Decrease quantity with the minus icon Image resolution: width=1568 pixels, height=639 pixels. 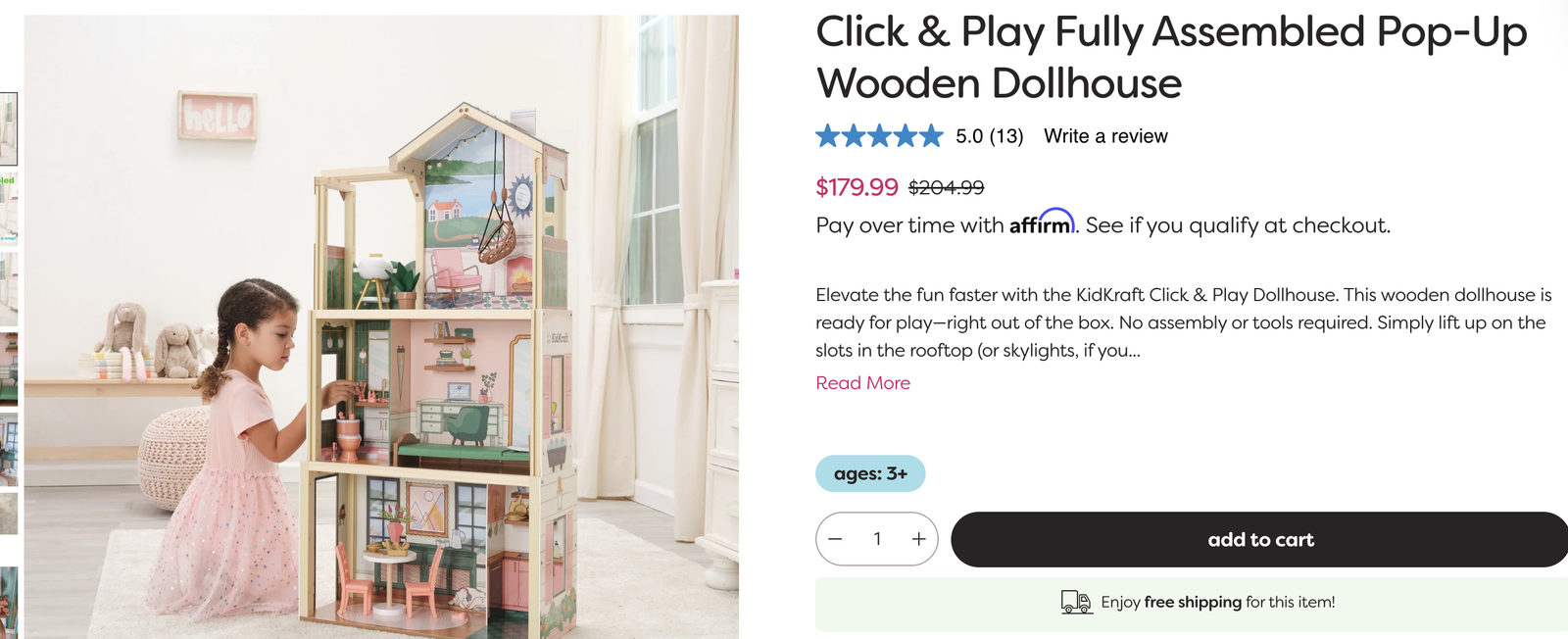click(x=835, y=539)
